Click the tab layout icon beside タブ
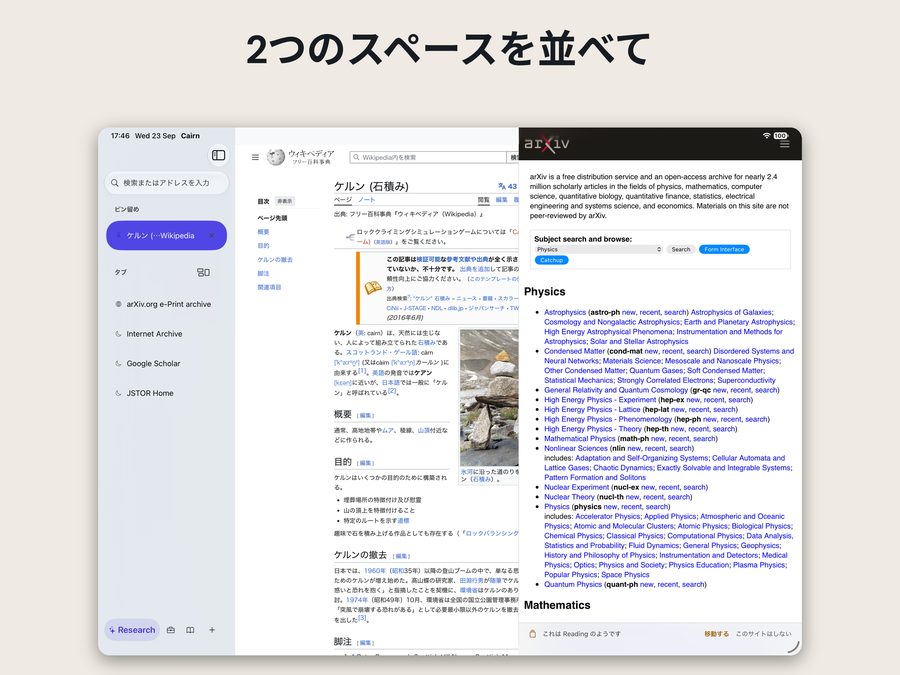 203,272
